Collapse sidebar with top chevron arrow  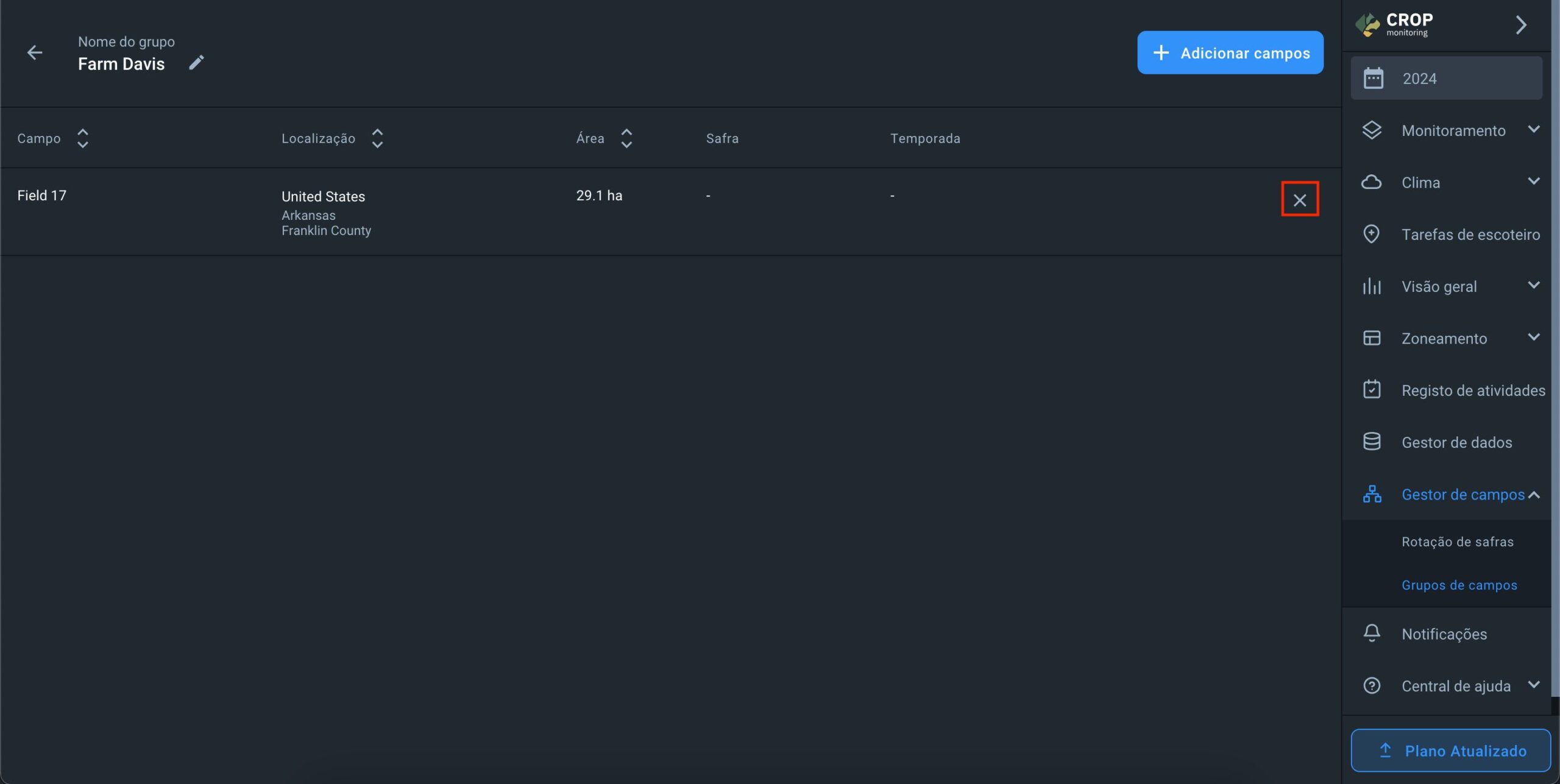(x=1521, y=25)
